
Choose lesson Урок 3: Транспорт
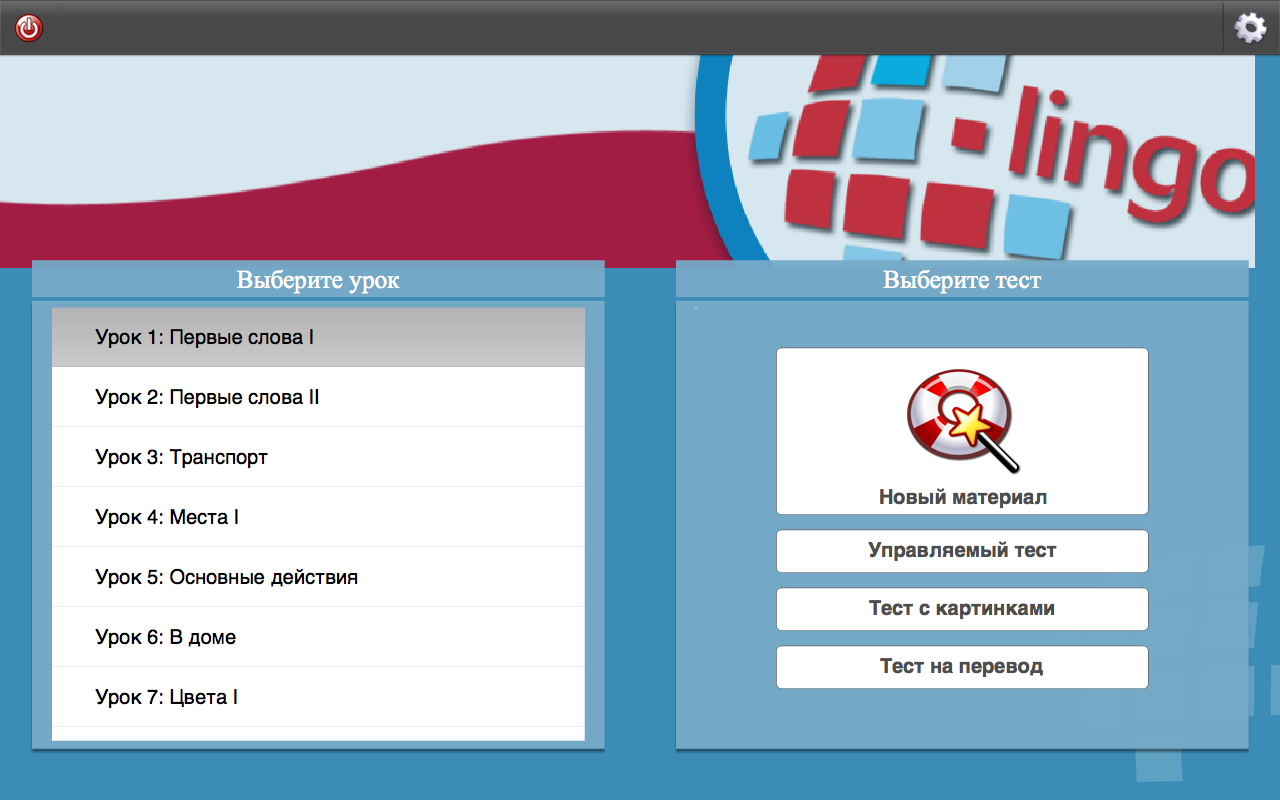(318, 457)
